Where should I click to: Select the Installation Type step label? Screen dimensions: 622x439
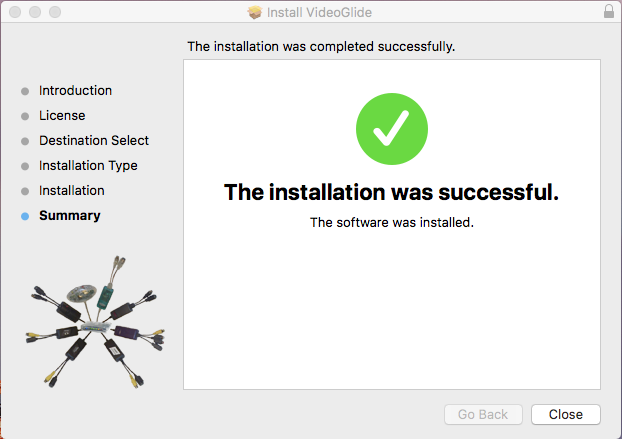[88, 166]
